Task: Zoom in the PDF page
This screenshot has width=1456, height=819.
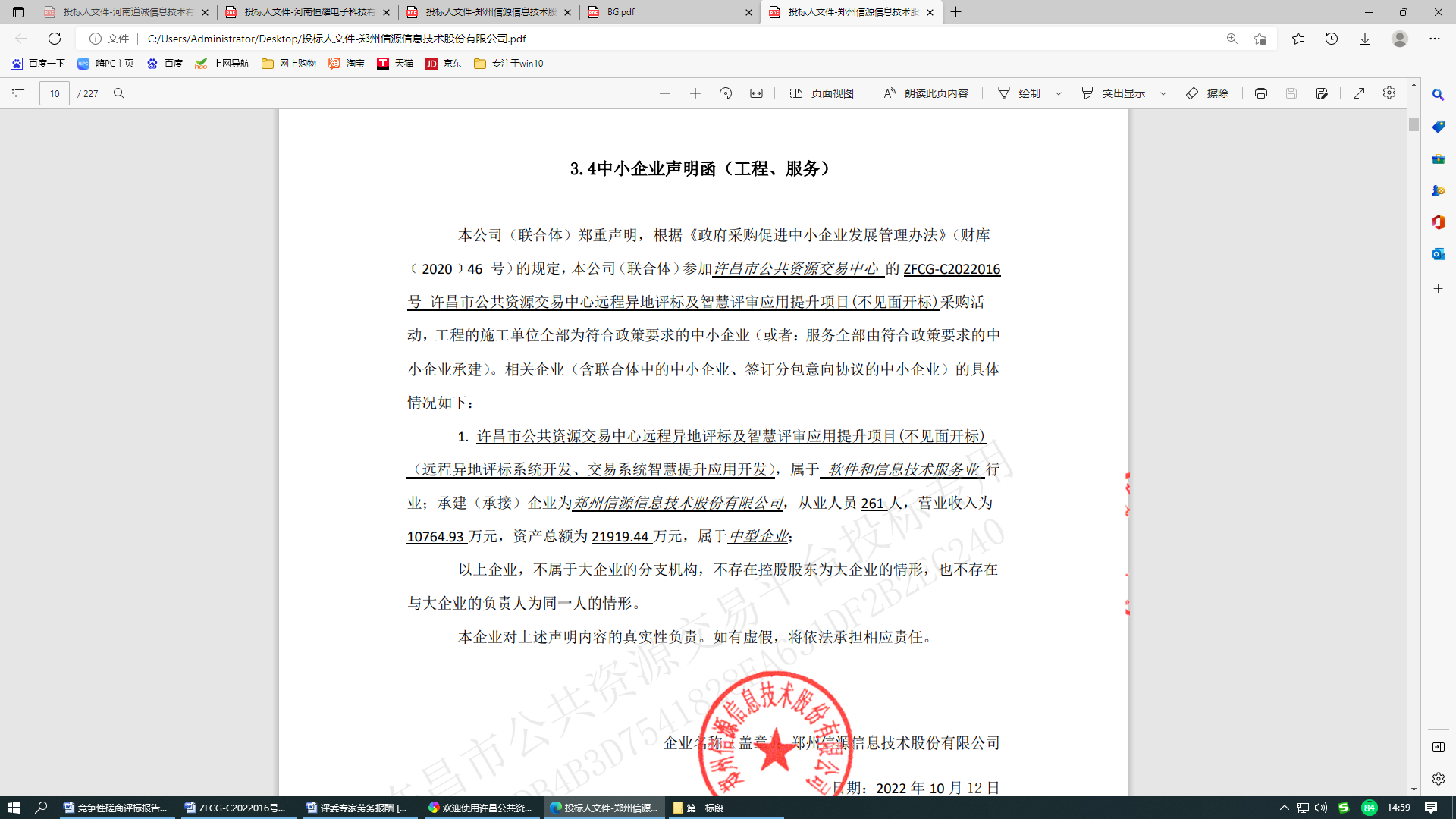Action: (x=695, y=93)
